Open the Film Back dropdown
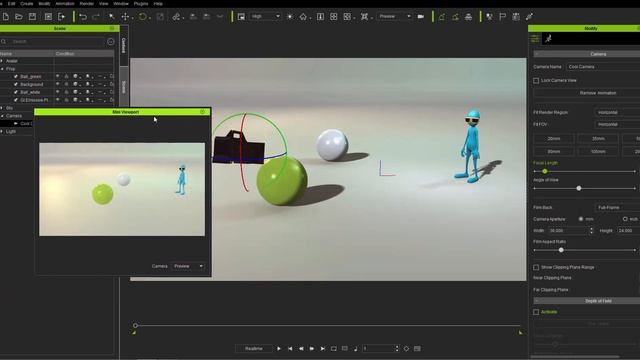 617,207
